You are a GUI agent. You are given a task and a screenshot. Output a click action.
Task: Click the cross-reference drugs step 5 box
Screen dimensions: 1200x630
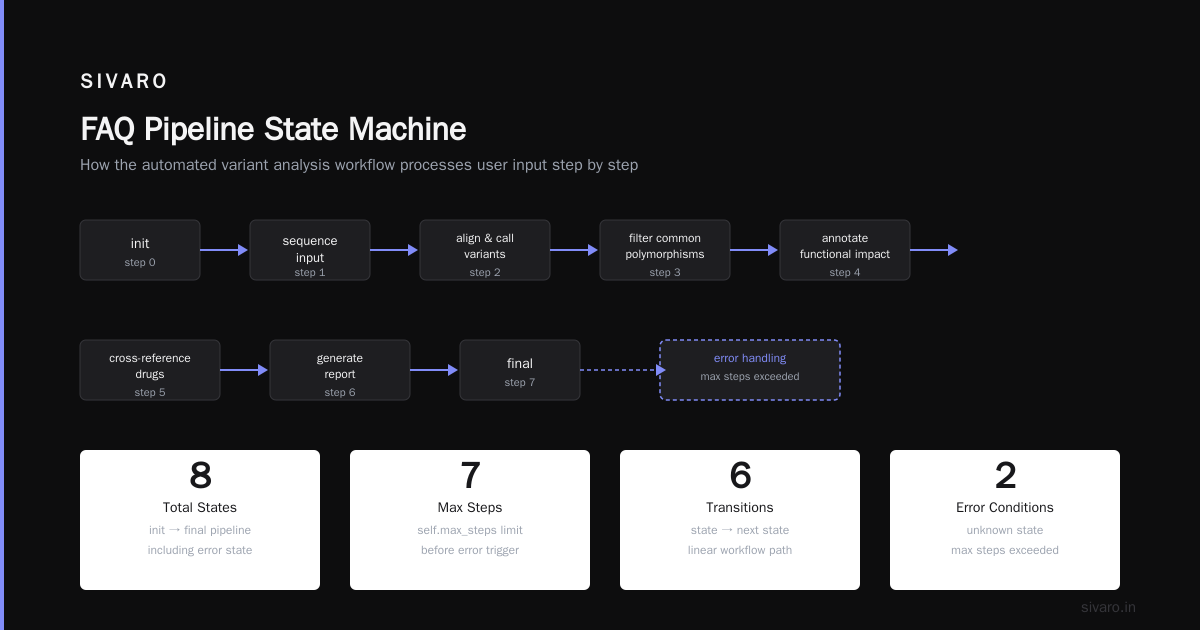click(x=150, y=370)
